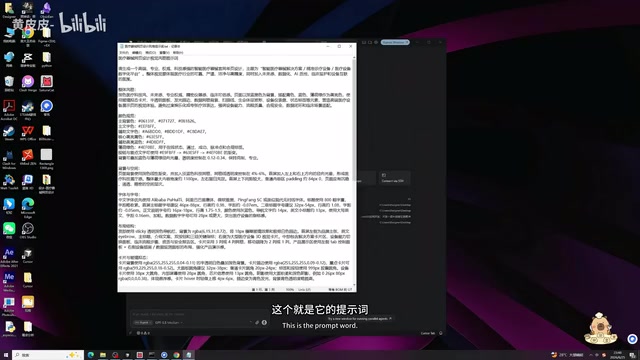Open the Designer folder on desktop

coord(9,9)
